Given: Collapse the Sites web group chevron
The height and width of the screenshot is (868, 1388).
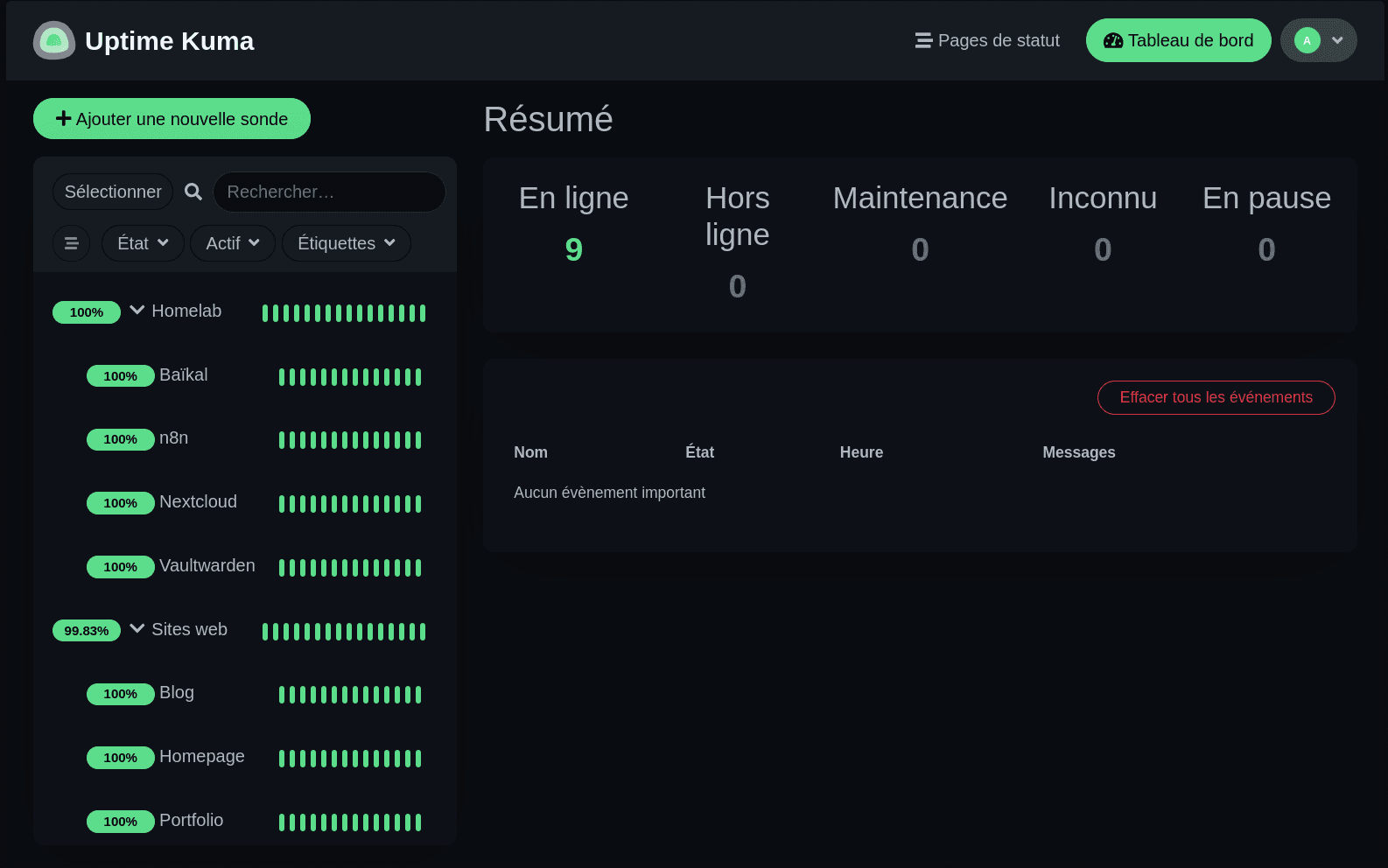Looking at the screenshot, I should point(137,629).
